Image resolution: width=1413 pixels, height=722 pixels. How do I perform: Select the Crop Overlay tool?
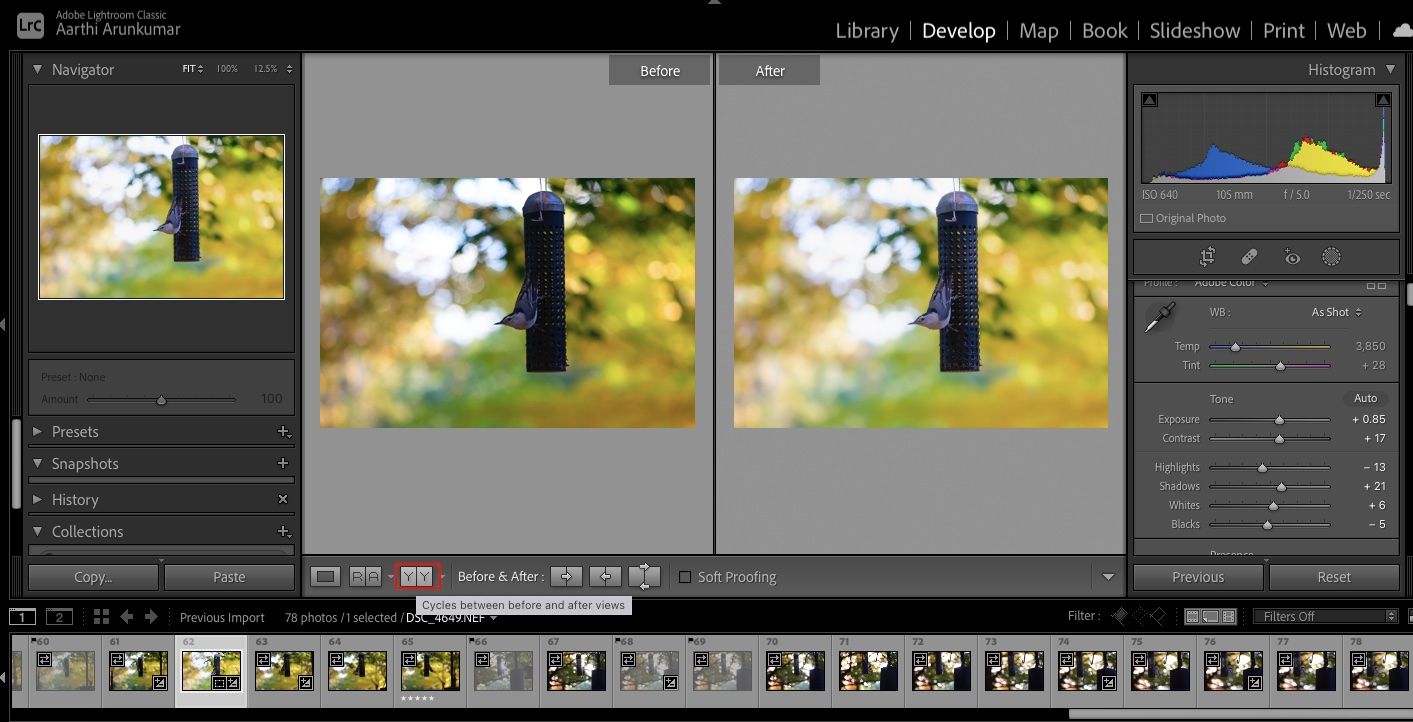[1207, 257]
